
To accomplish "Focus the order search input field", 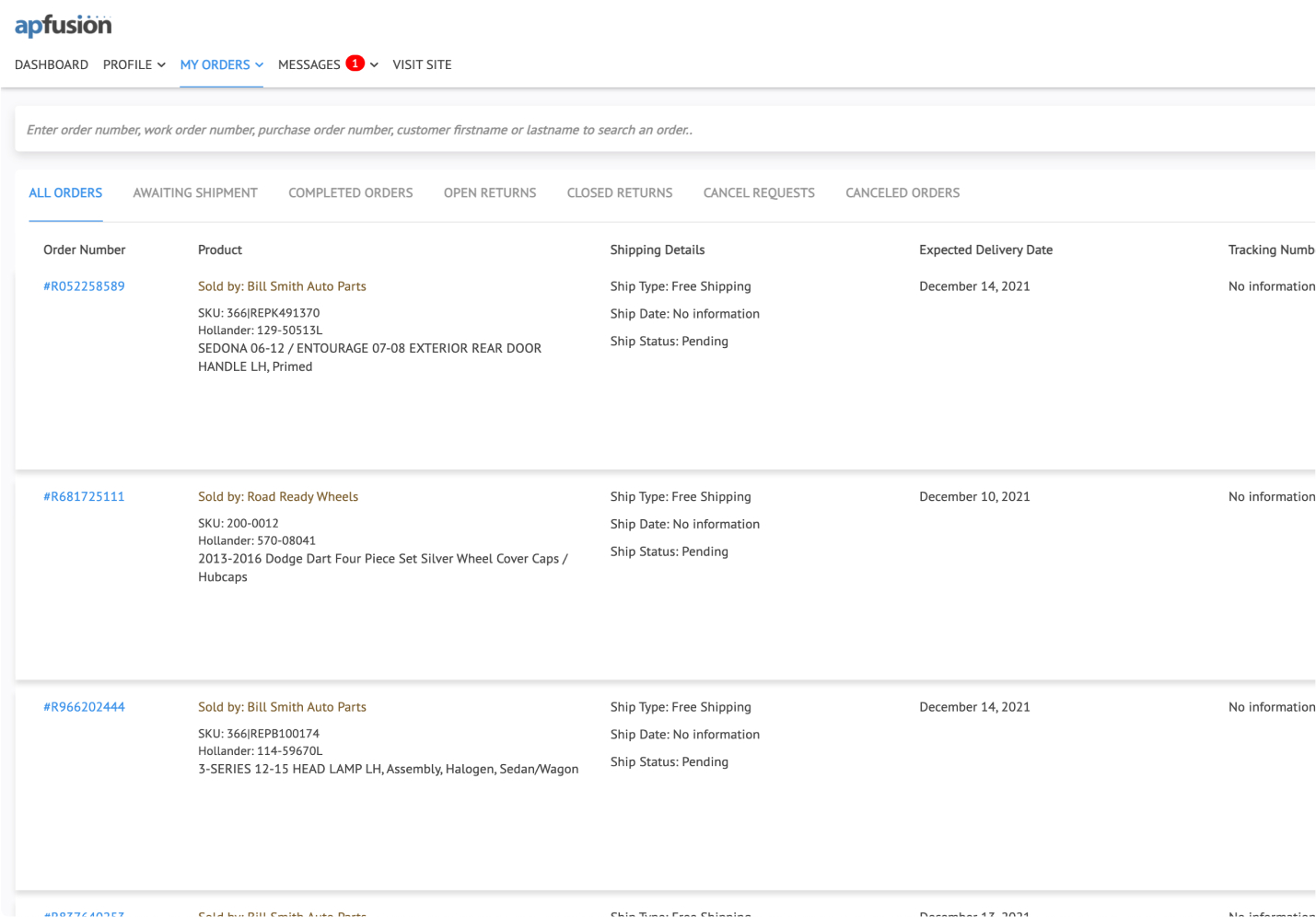I will point(663,130).
